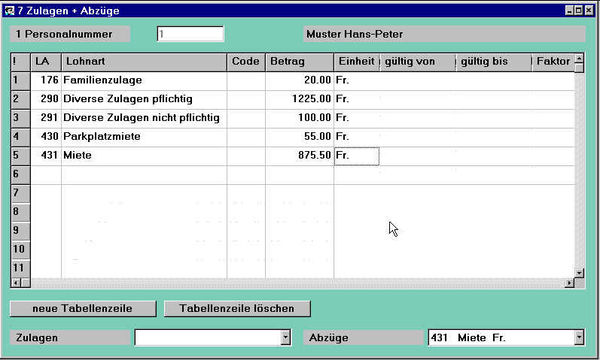Click the amount 875.50 cell
The image size is (600, 360).
pyautogui.click(x=300, y=155)
